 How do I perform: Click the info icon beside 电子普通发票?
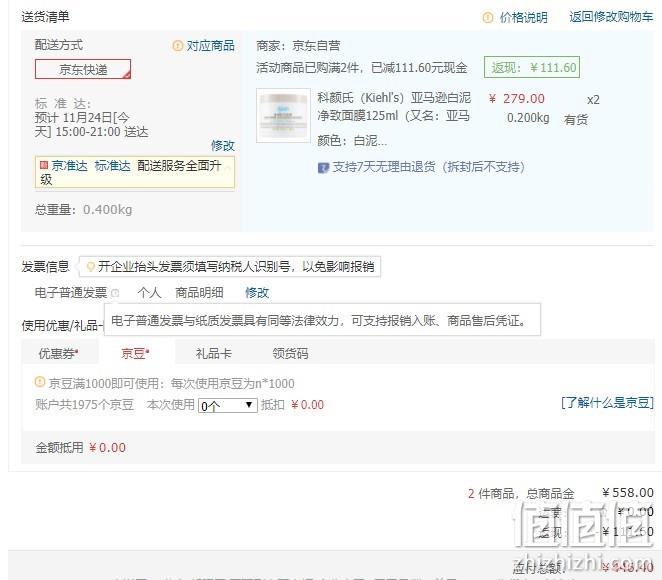115,293
